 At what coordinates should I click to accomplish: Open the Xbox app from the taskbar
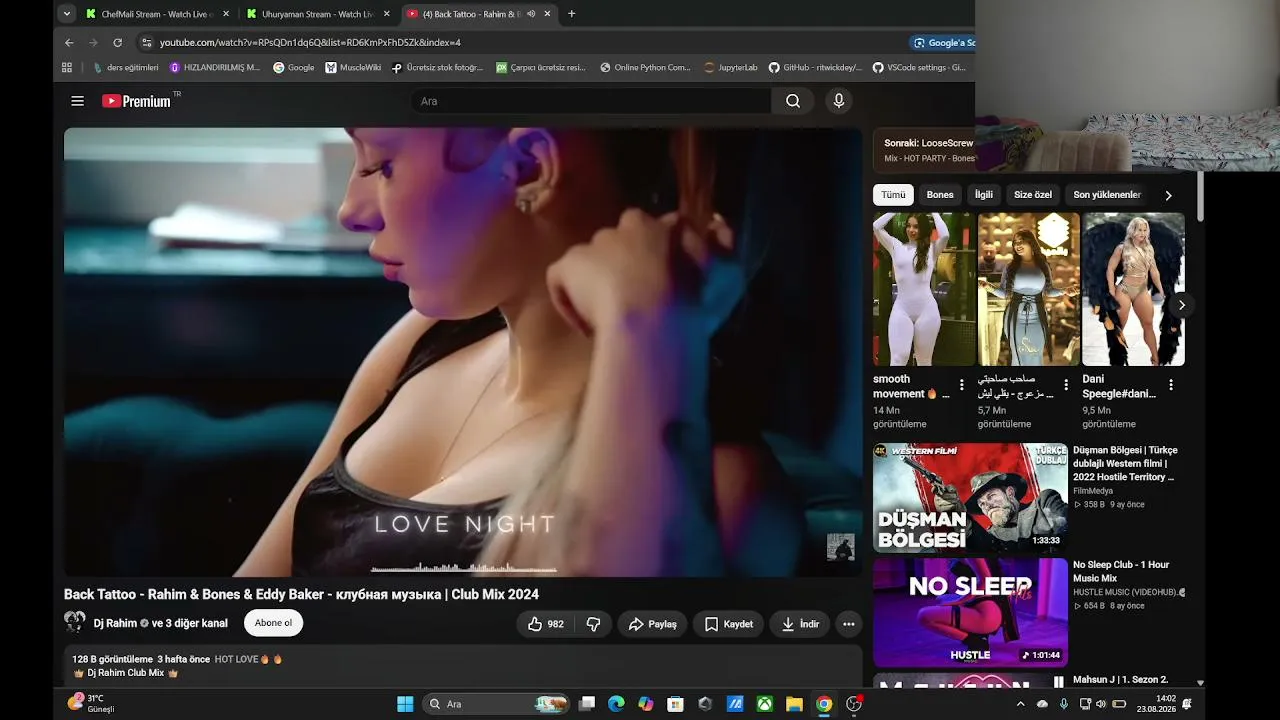(764, 704)
